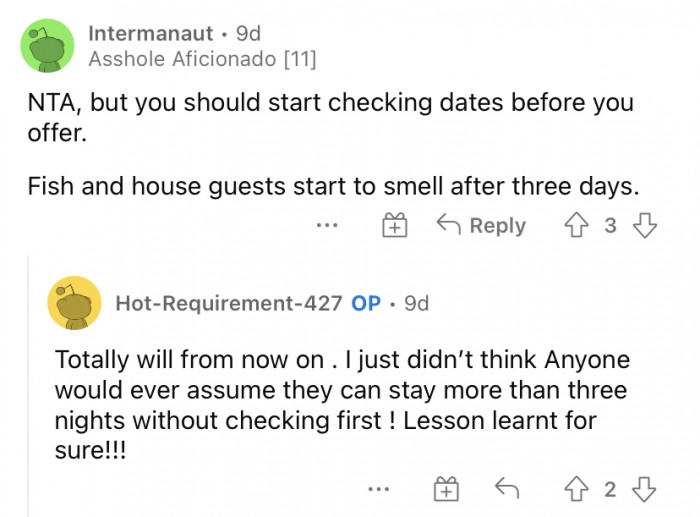Open Hot-Requirement-427's yellow avatar
The width and height of the screenshot is (700, 517).
(74, 302)
